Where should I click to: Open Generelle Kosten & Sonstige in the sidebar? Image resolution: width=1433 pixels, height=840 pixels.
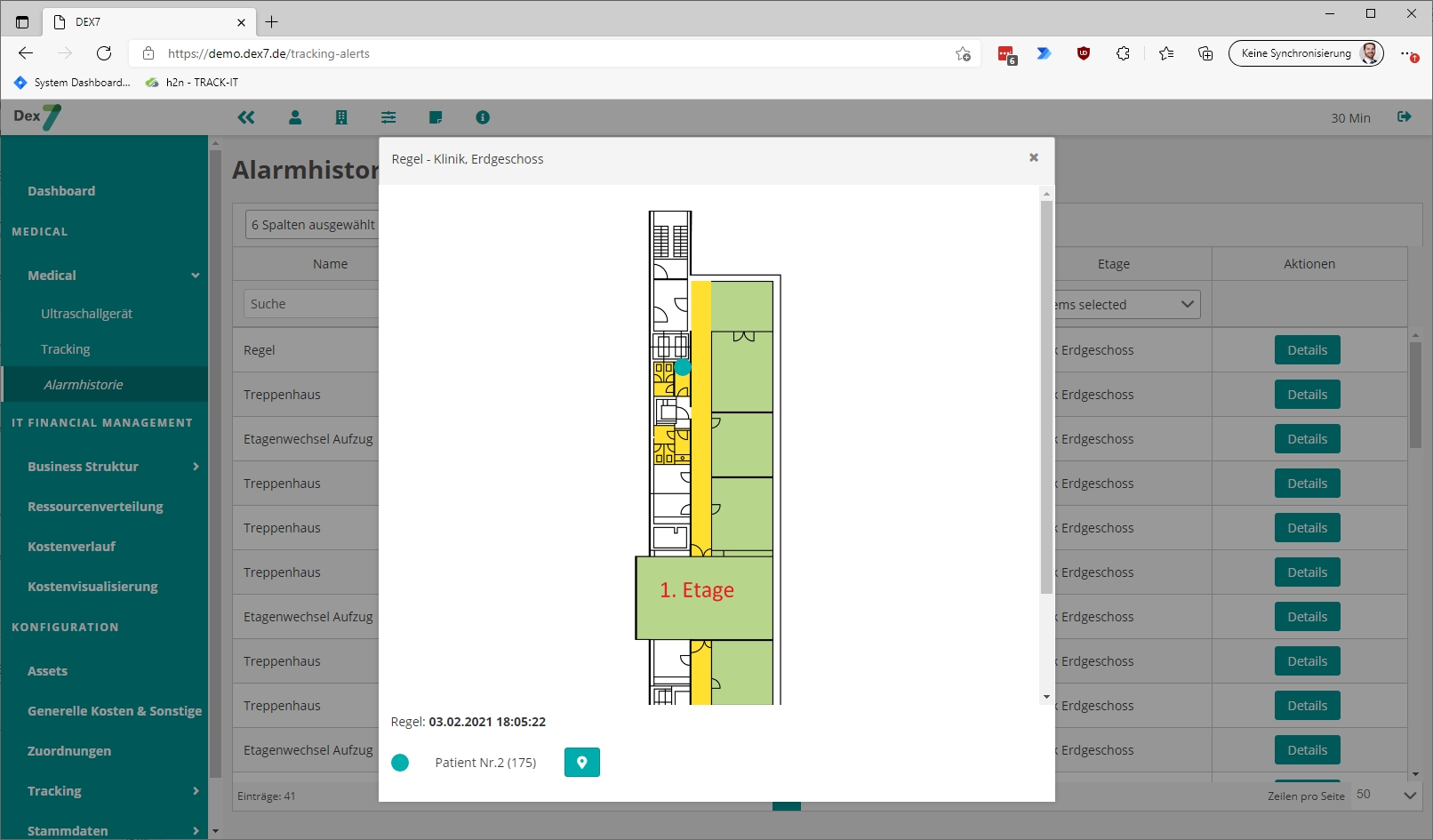click(115, 711)
